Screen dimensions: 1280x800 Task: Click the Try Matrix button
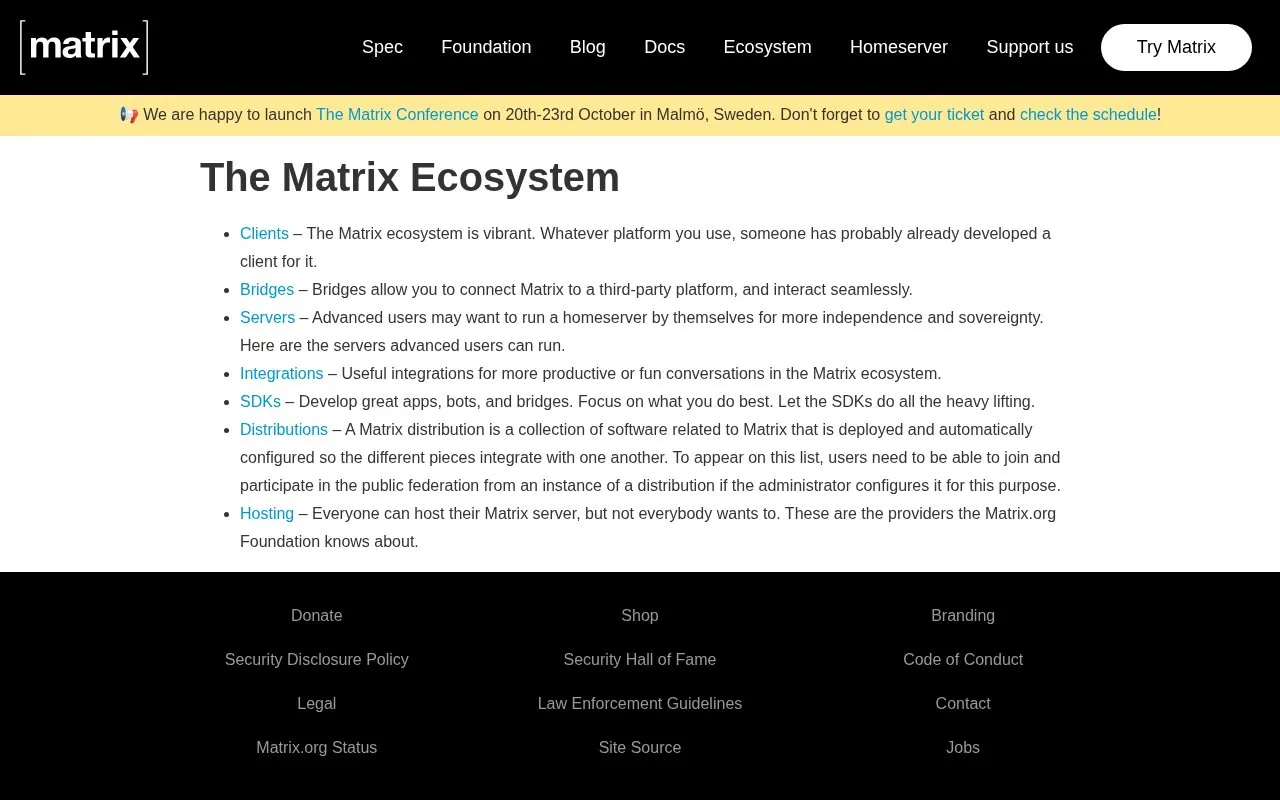(x=1176, y=47)
